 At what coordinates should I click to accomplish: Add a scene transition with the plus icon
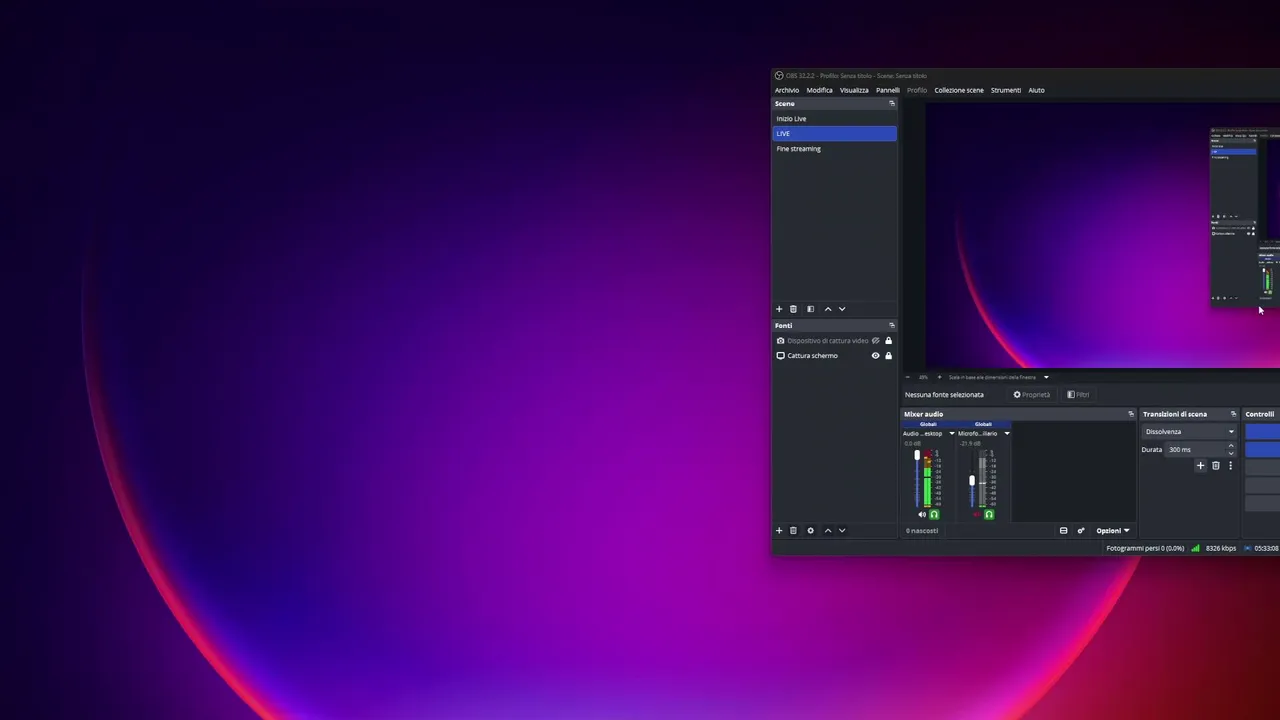pos(1201,466)
